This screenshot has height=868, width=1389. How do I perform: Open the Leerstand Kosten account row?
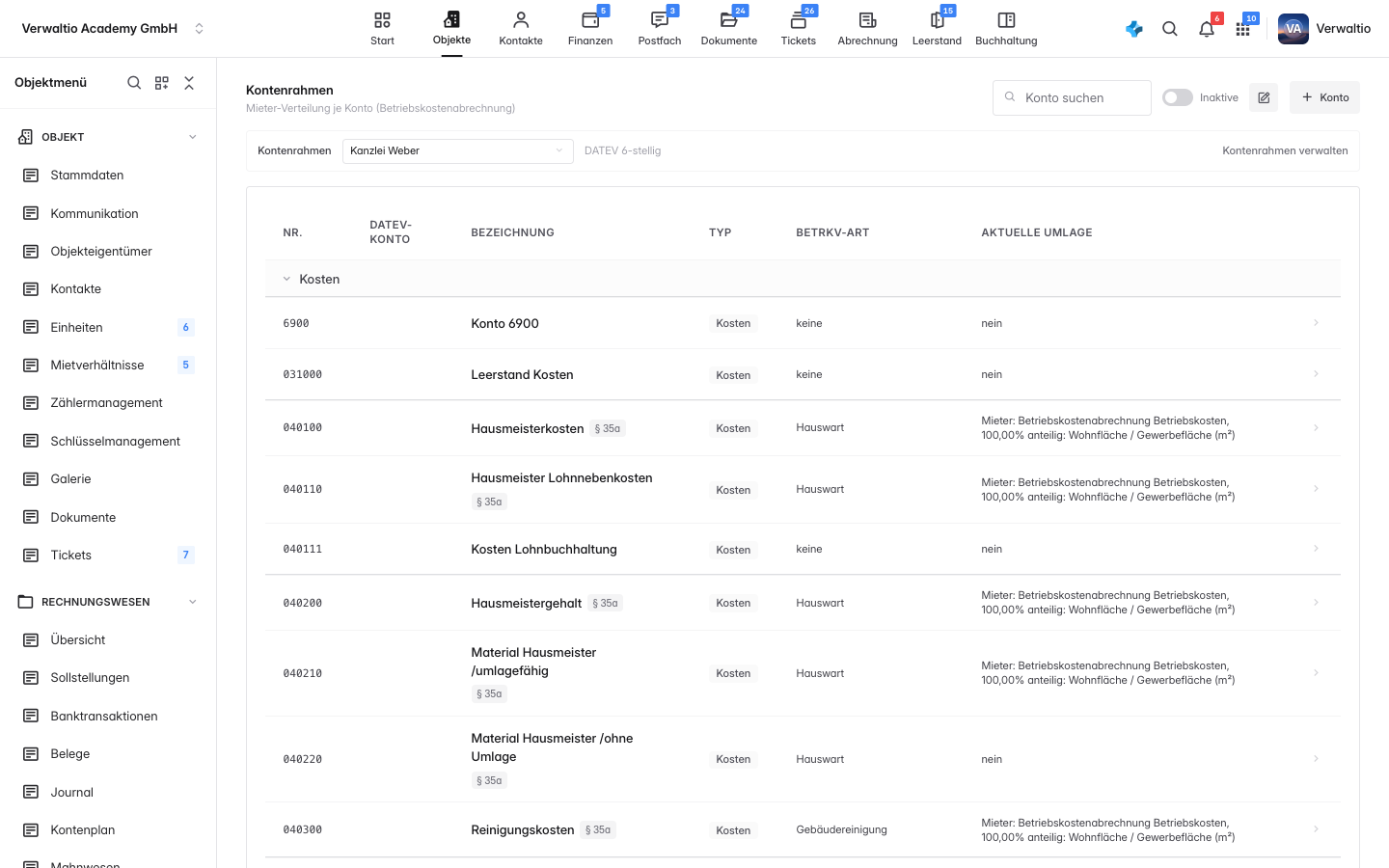(x=803, y=374)
